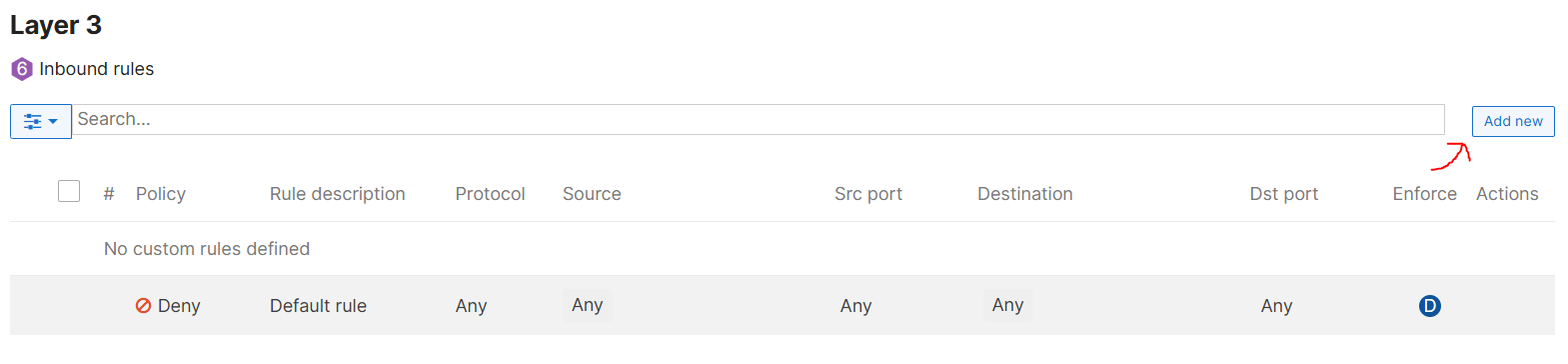Click the blue D enforce badge
Viewport: 1568px width, 364px height.
[1430, 306]
